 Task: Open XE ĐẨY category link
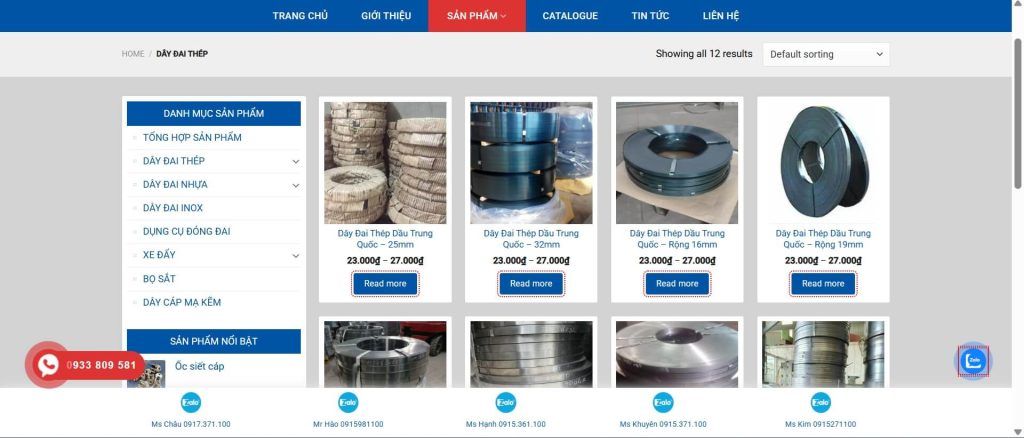tap(159, 255)
